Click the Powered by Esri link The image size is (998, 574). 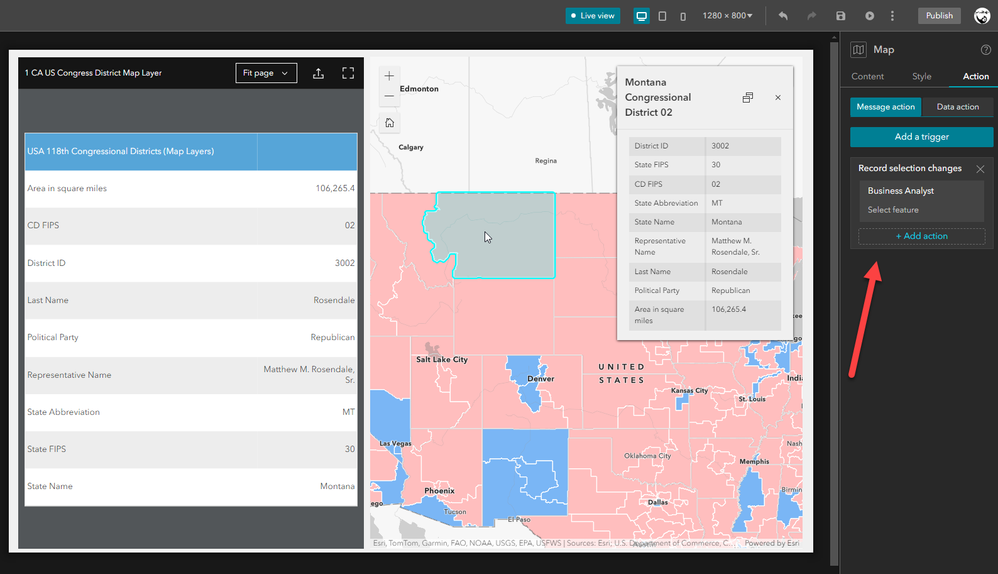(771, 543)
